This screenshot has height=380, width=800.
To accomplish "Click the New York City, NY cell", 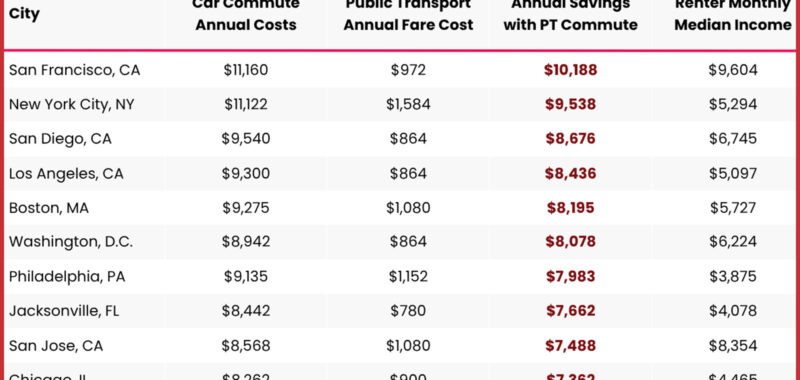I will point(72,105).
